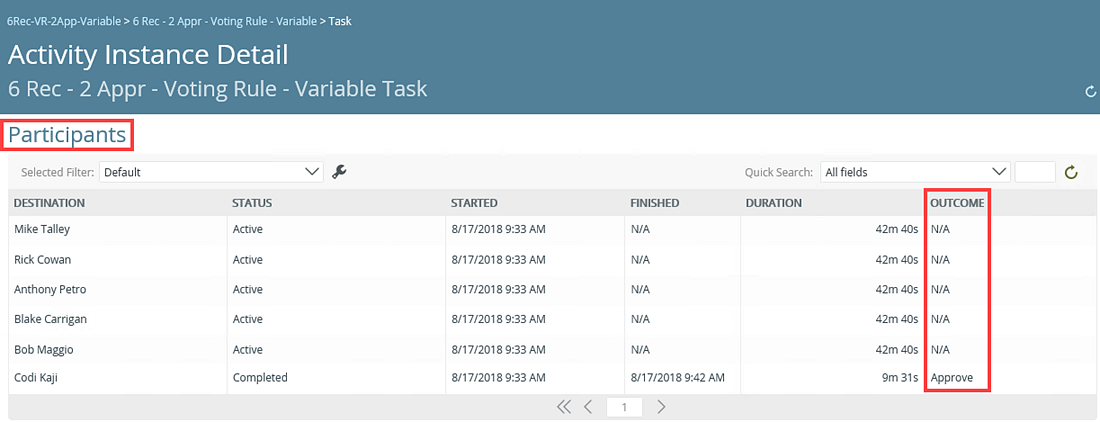The image size is (1100, 422).
Task: Sort by the FINISHED column header
Action: pos(655,203)
